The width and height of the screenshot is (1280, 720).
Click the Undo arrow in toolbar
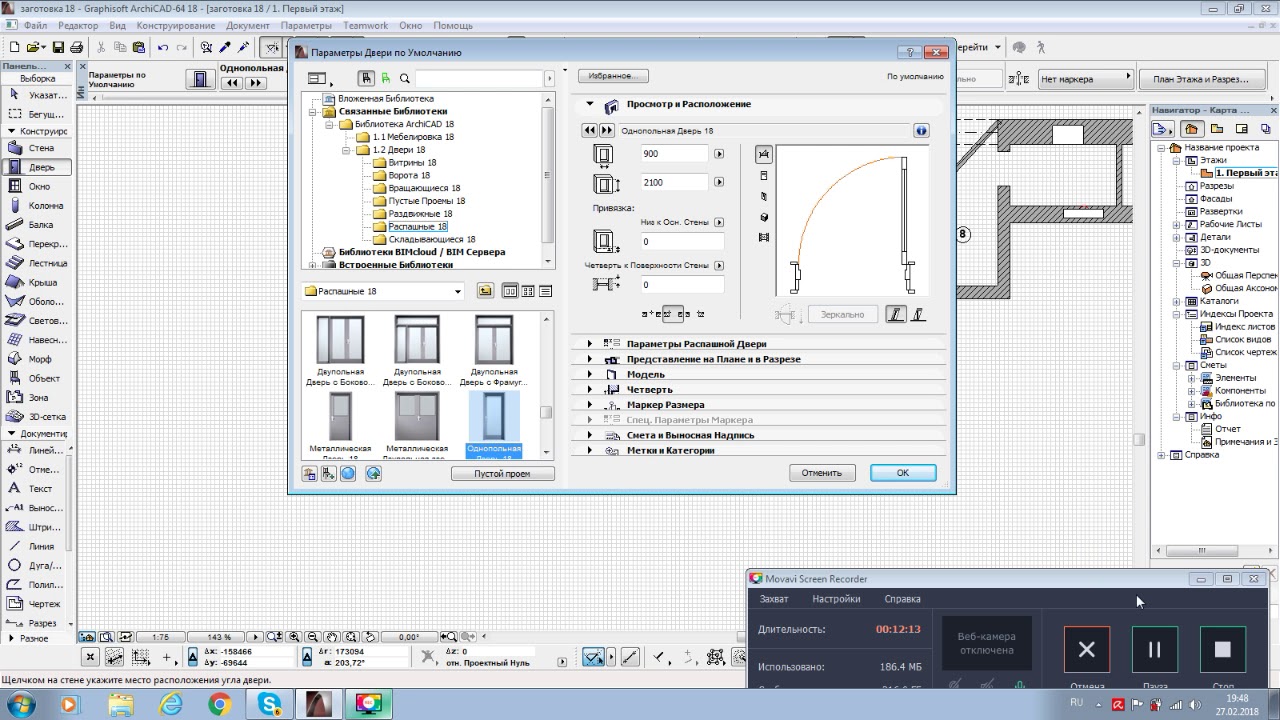point(162,47)
